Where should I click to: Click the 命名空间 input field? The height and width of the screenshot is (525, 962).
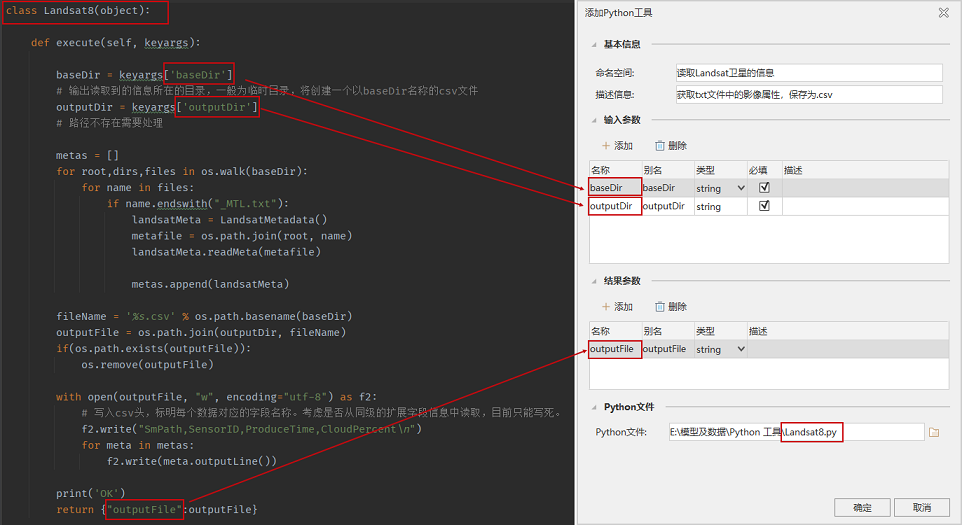(x=808, y=73)
